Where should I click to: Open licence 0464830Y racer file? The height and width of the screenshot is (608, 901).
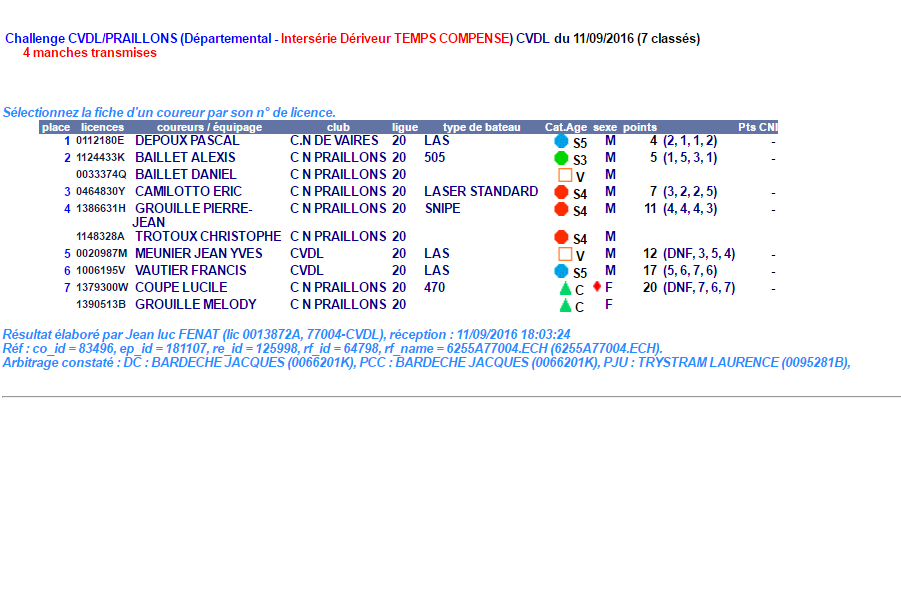(x=101, y=191)
